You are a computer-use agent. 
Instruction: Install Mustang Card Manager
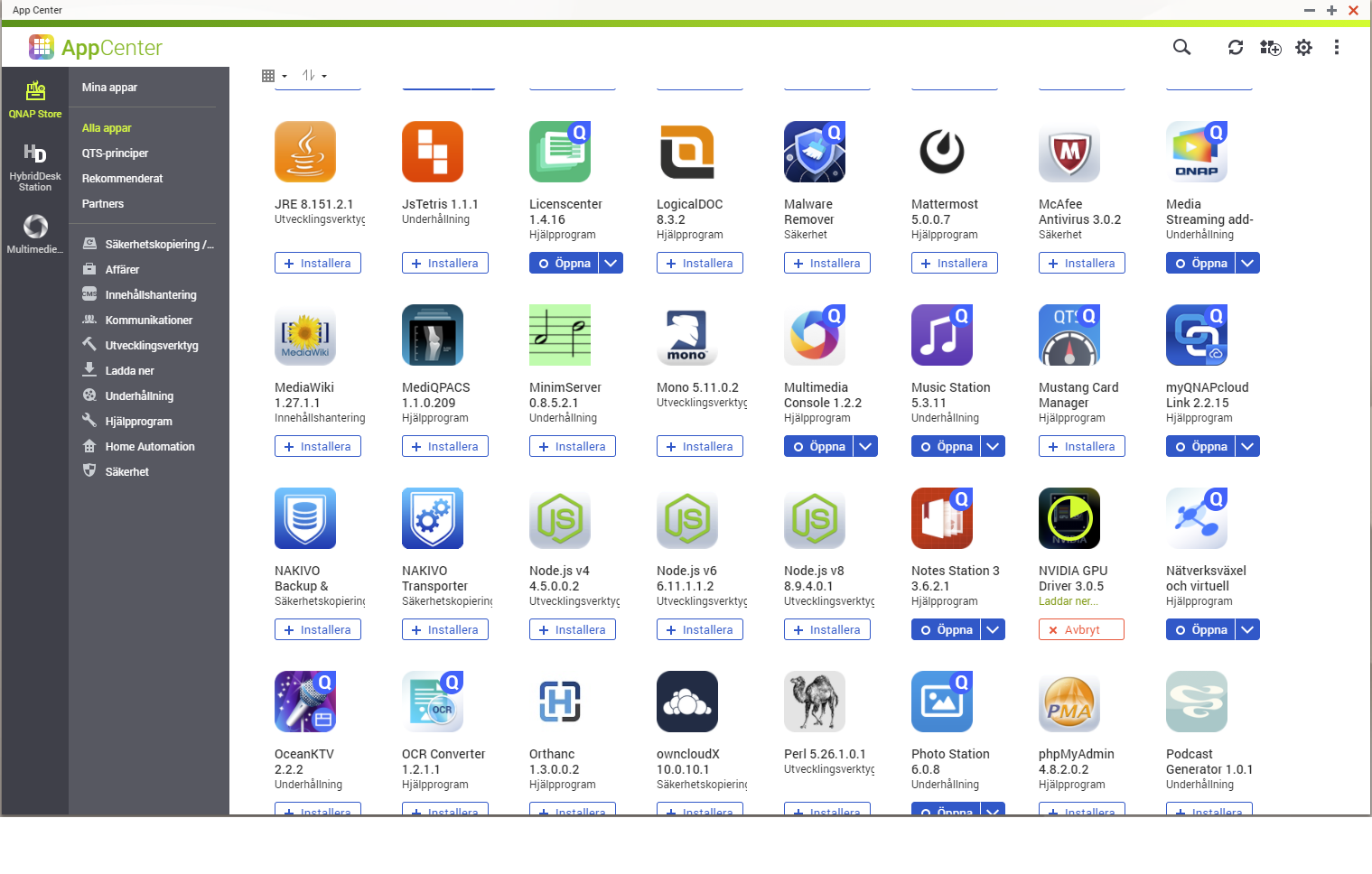(x=1082, y=446)
